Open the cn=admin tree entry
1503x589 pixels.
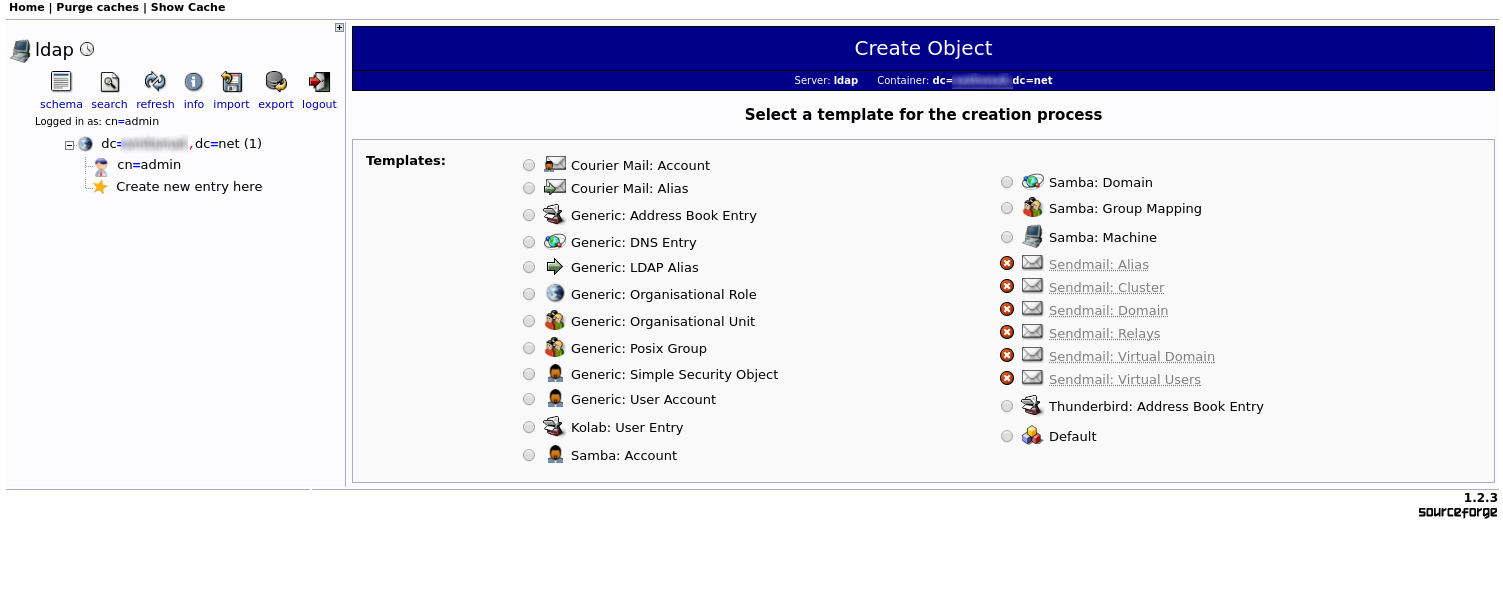point(149,165)
